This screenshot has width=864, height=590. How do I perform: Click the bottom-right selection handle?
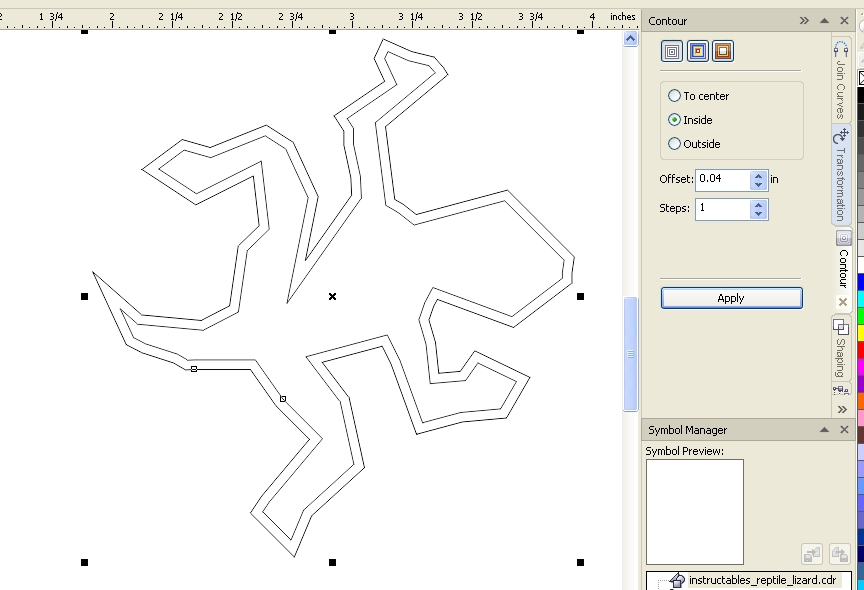580,562
